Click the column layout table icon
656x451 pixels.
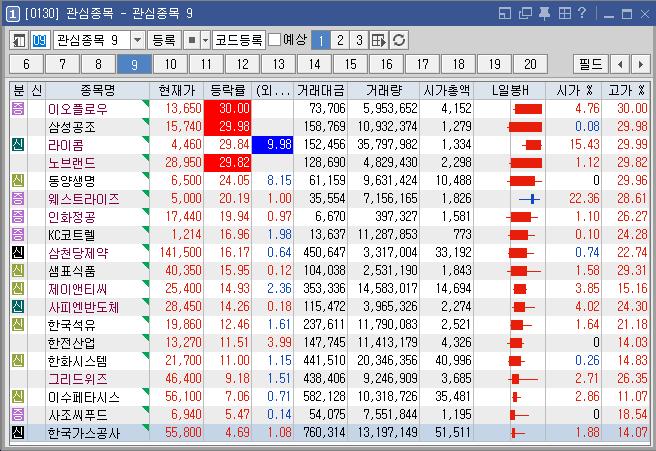[x=379, y=41]
